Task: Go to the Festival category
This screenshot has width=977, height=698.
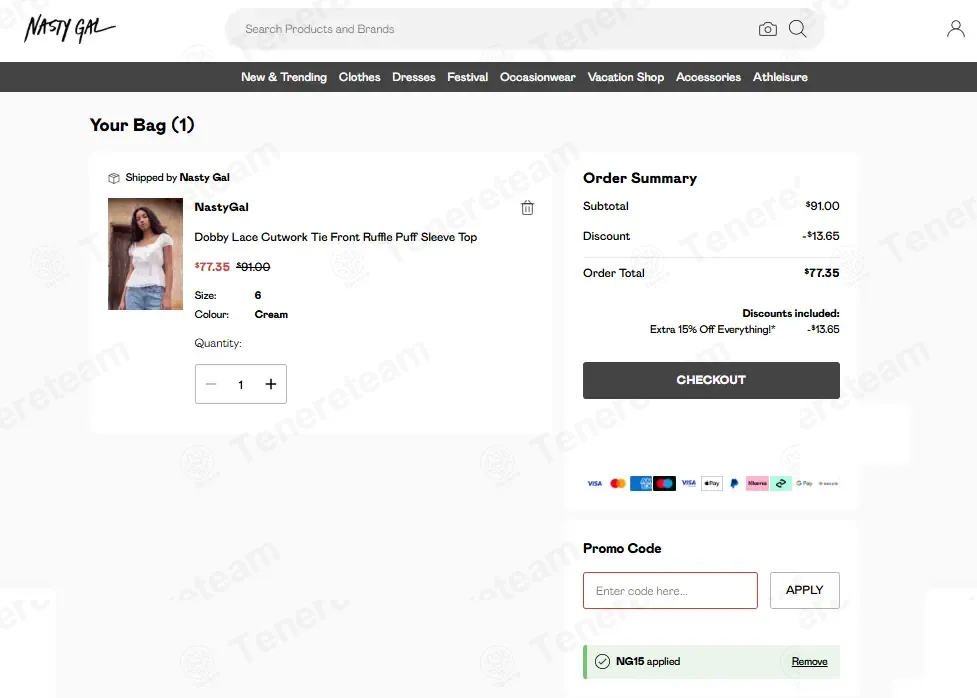Action: click(x=467, y=77)
